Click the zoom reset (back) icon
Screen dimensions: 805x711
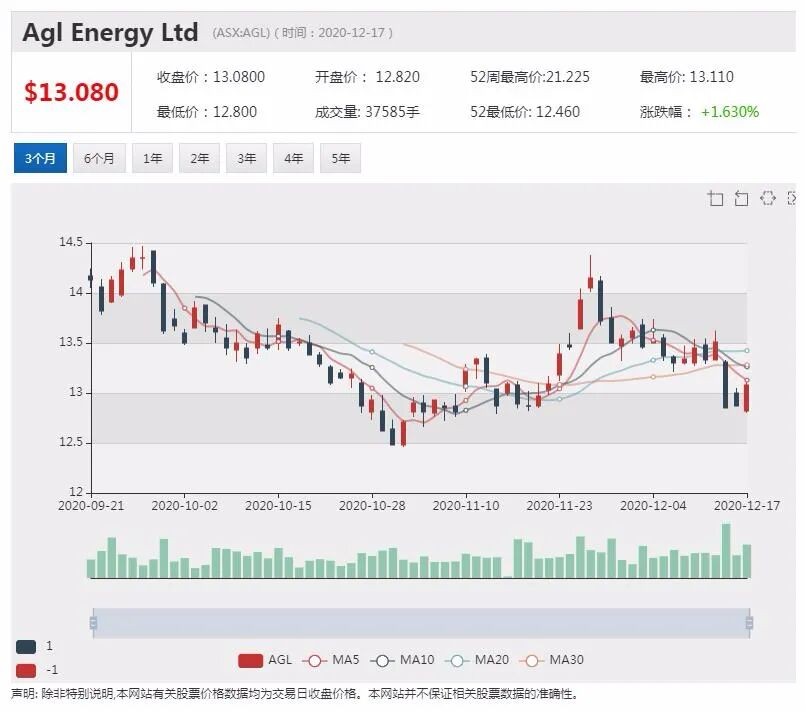click(741, 198)
